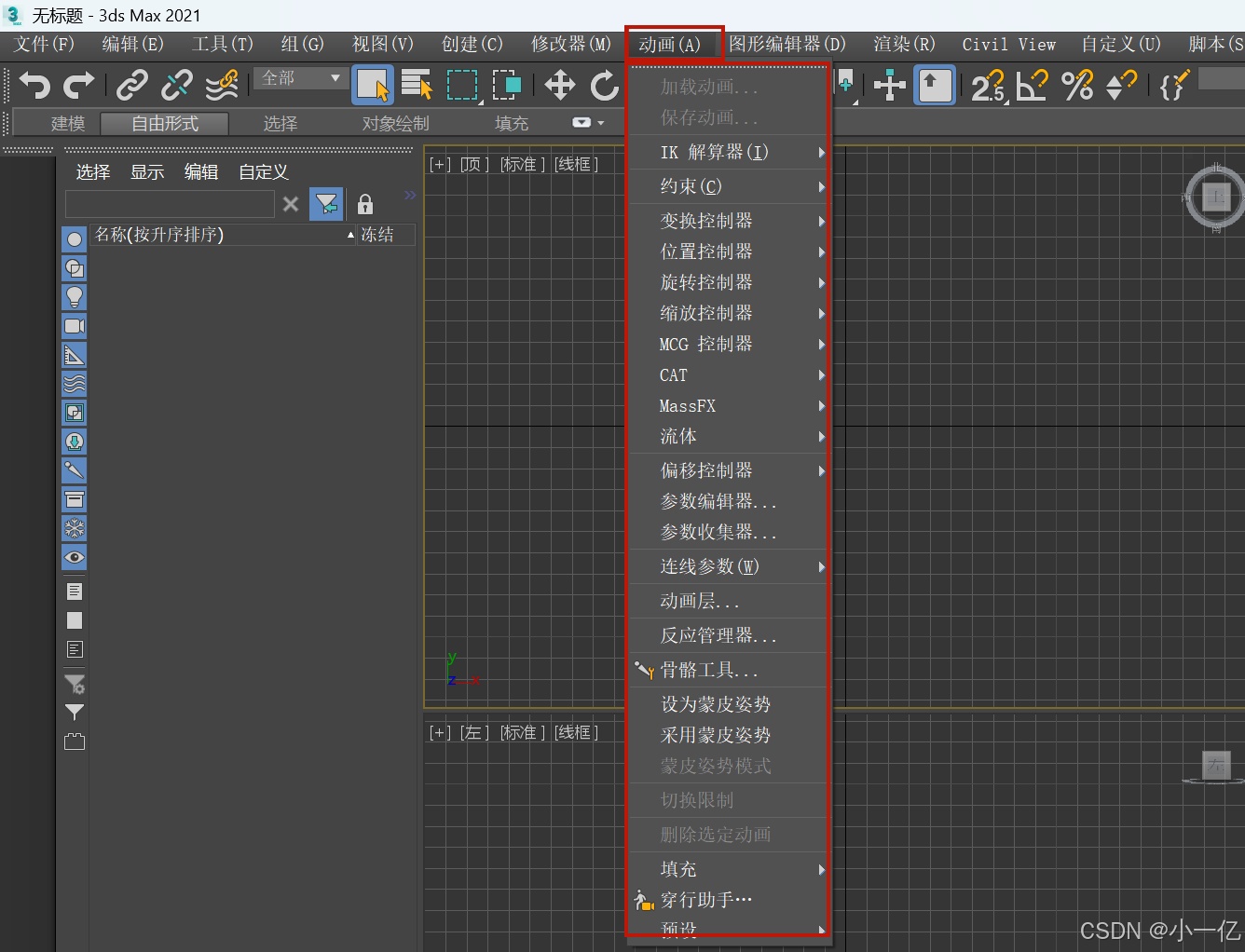This screenshot has height=952, width=1245.
Task: Choose the Select Object tool
Action: click(373, 86)
